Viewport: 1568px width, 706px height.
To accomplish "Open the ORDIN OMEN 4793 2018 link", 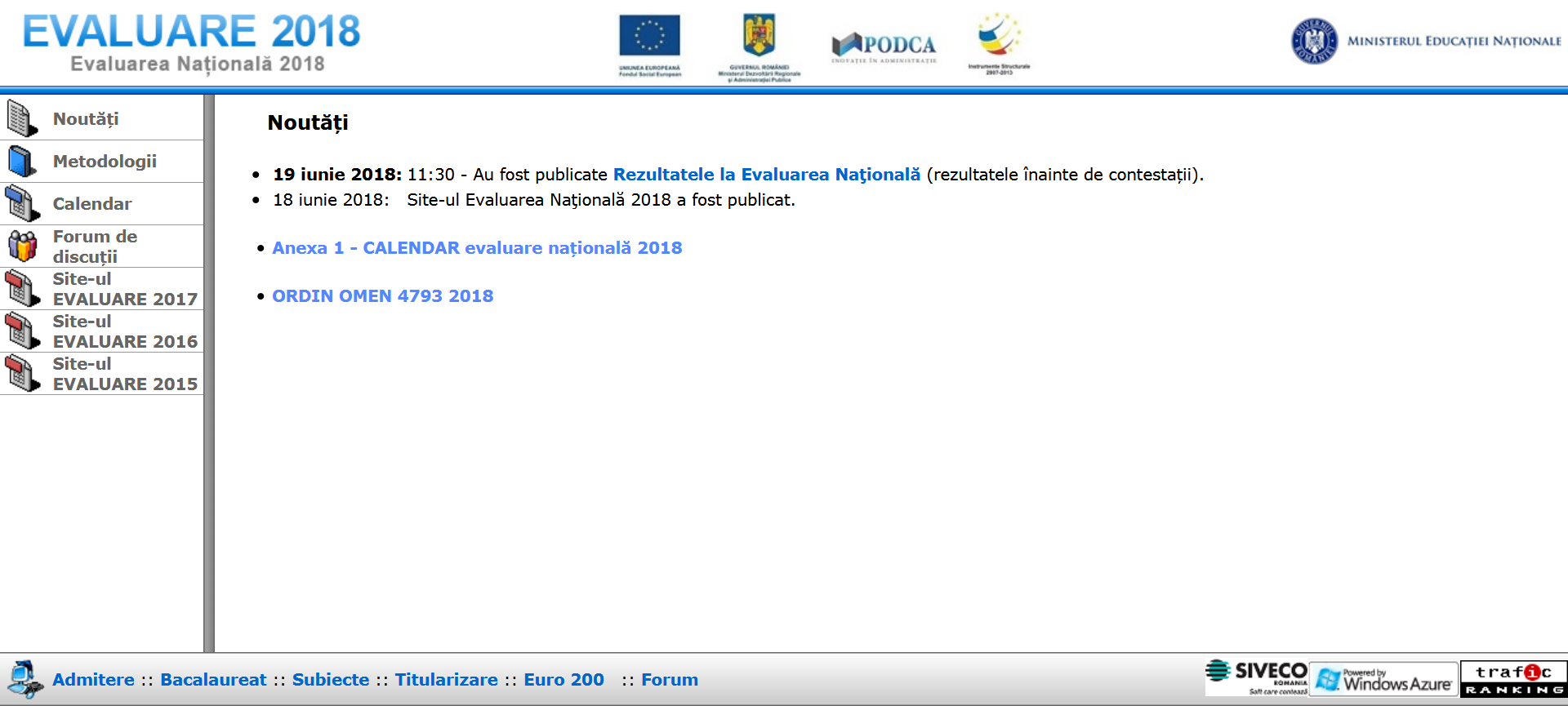I will click(x=382, y=296).
